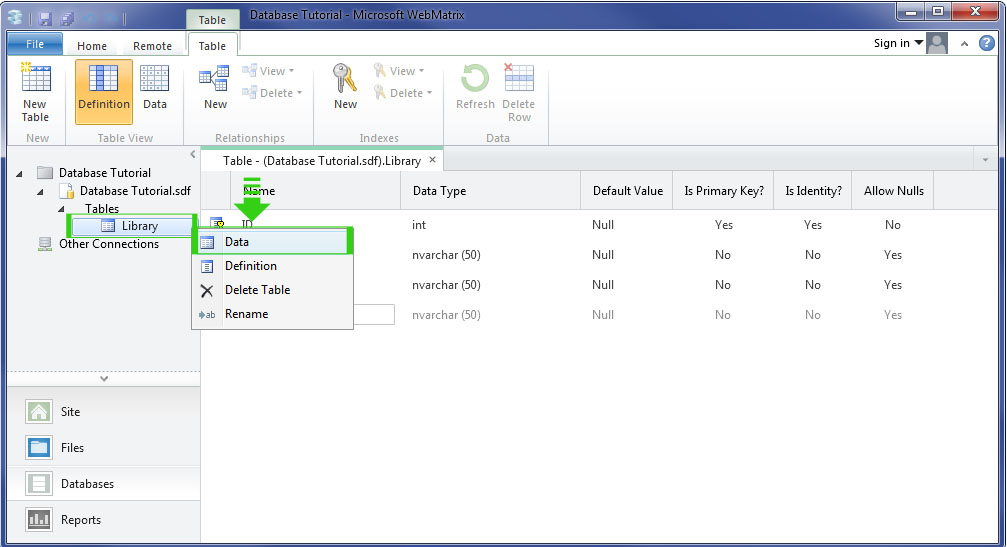Click the down chevron above workspace selector
Viewport: 1007px width, 547px height.
104,379
